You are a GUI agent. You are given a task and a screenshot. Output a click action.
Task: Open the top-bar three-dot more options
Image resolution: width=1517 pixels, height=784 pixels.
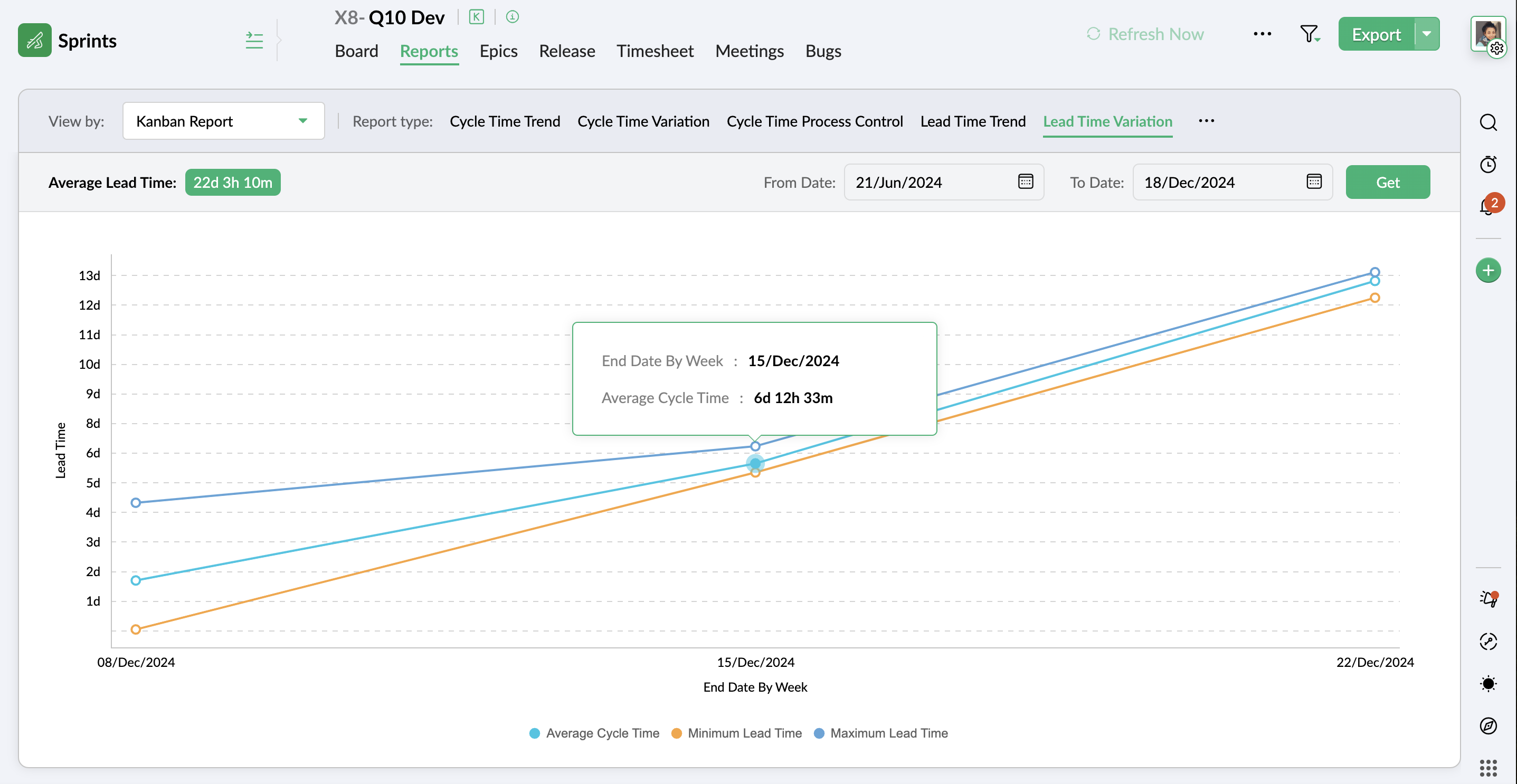(x=1262, y=34)
